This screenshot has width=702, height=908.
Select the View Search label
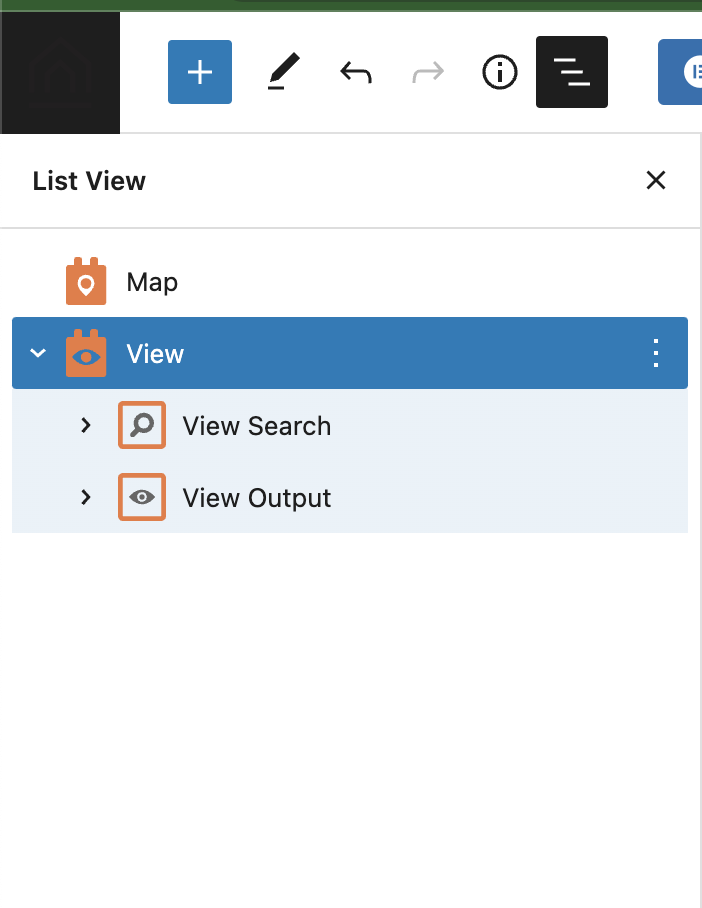257,426
